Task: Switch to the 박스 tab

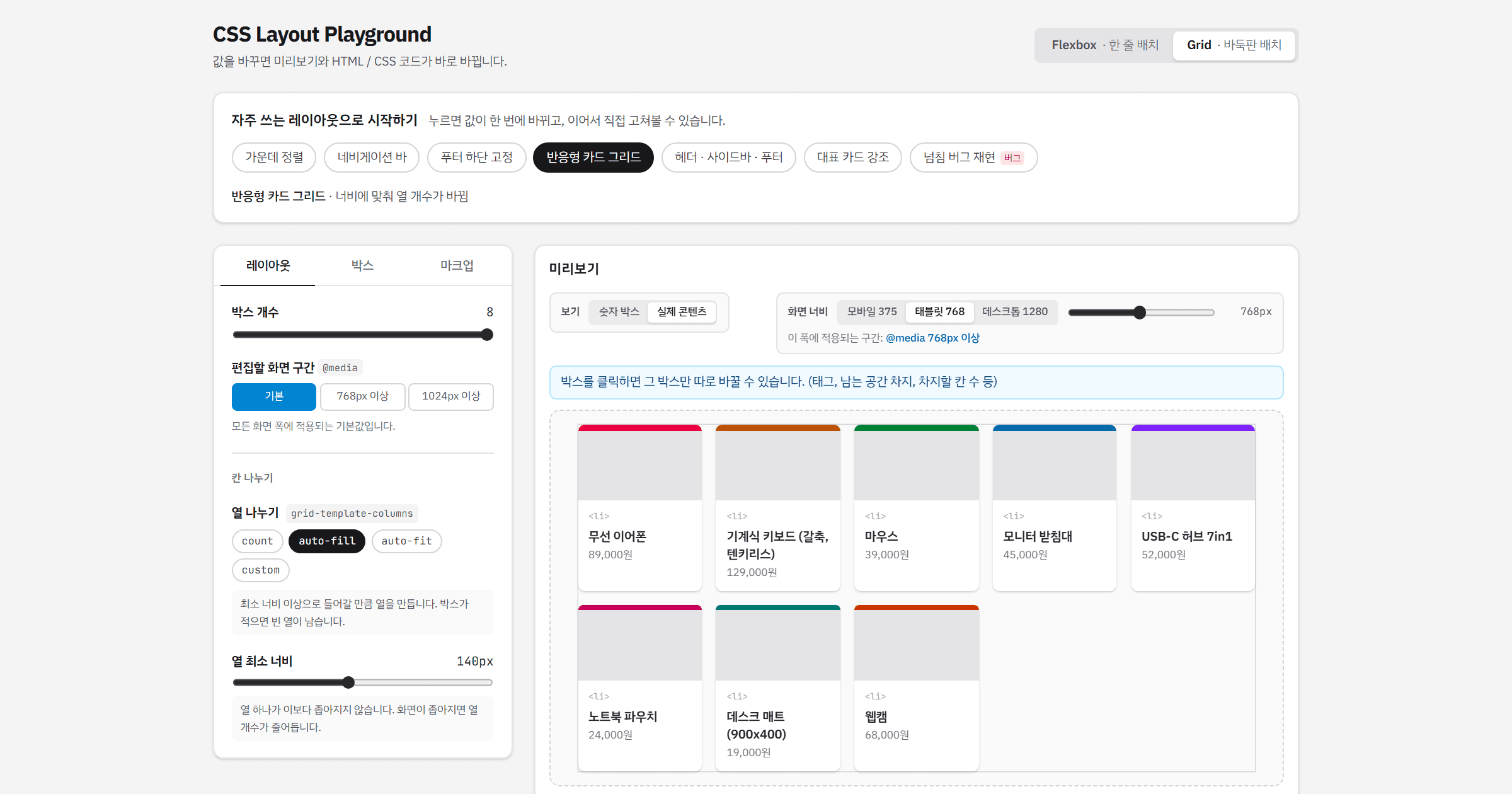Action: 362,266
